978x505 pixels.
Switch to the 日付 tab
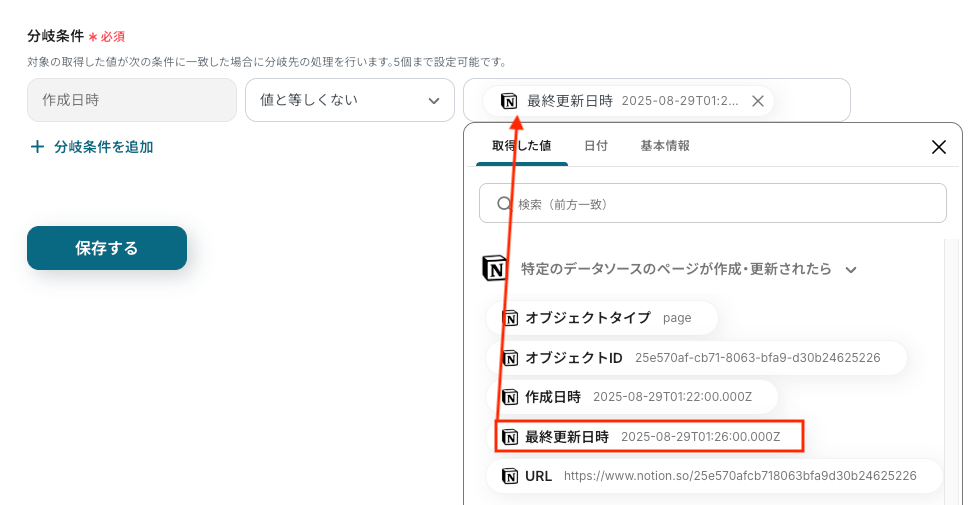click(x=596, y=146)
